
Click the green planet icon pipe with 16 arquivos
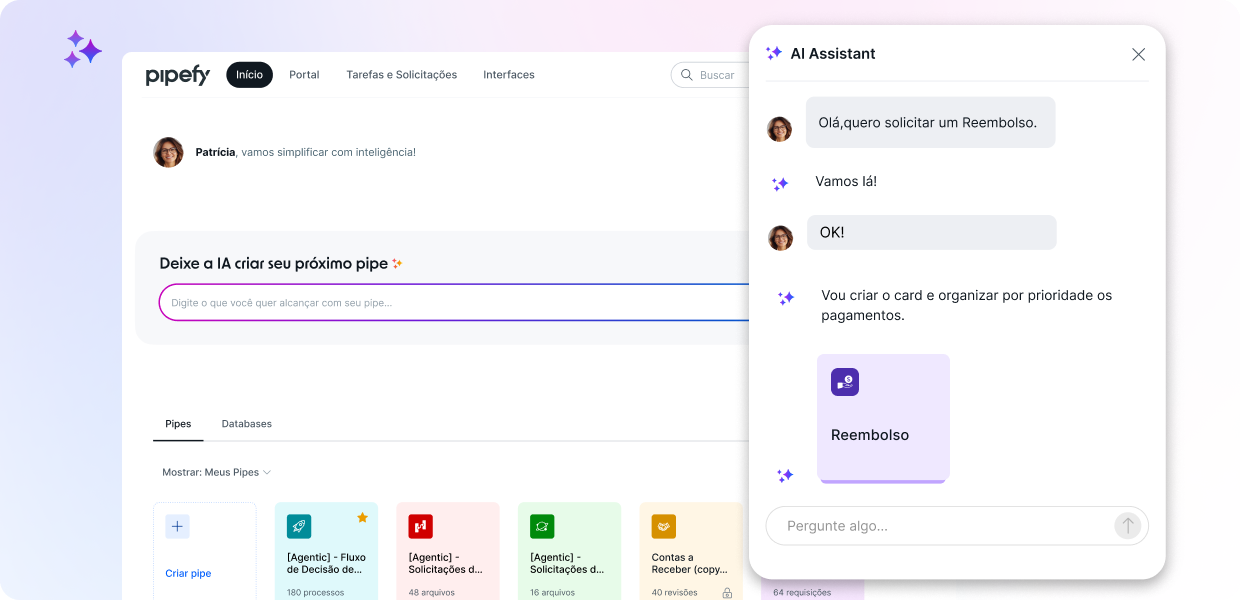point(542,526)
